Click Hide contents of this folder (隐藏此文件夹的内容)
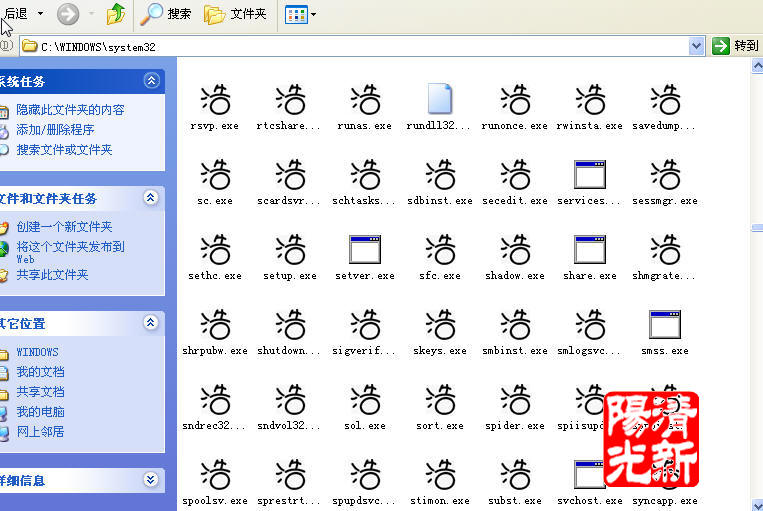The image size is (763, 511). tap(70, 110)
